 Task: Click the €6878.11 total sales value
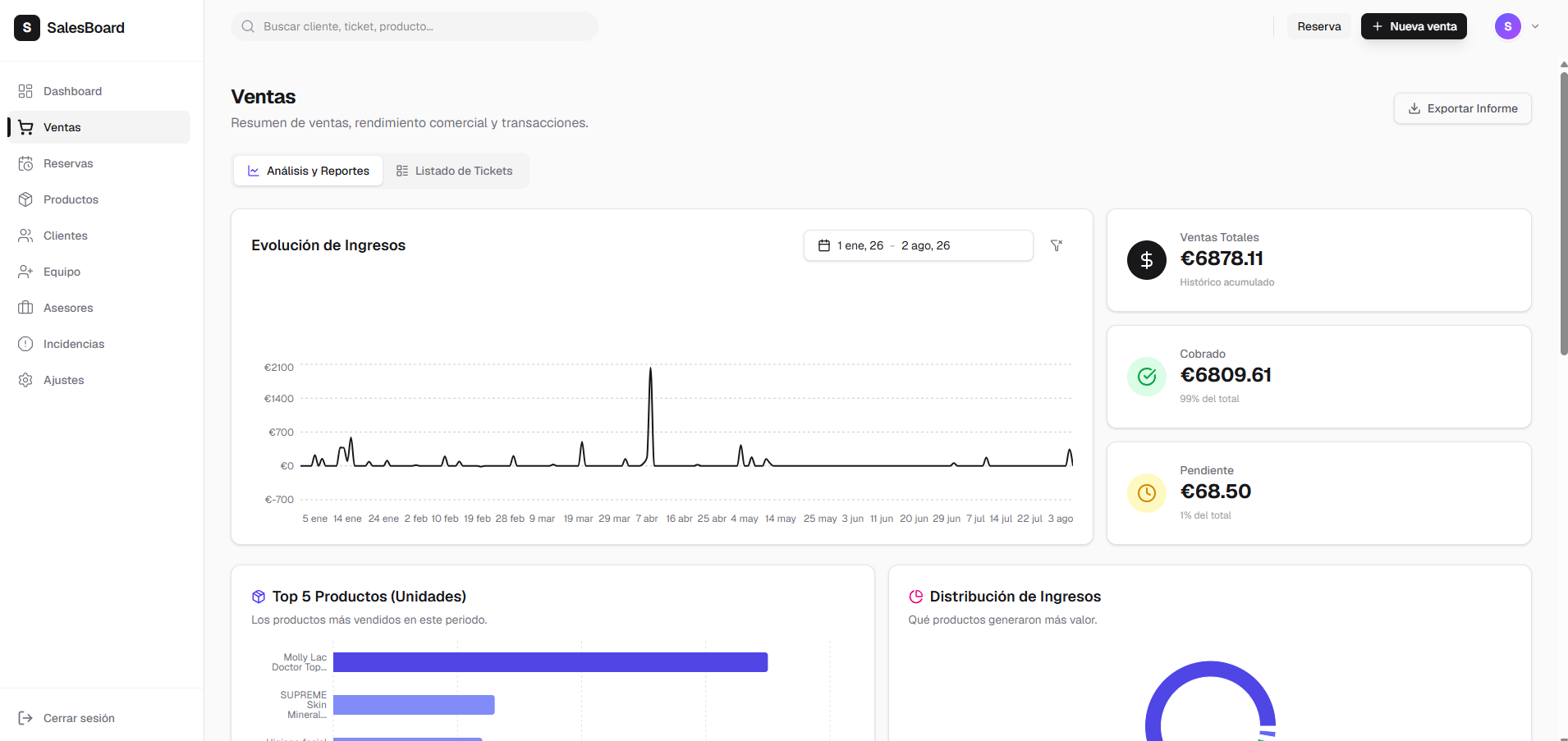point(1222,258)
